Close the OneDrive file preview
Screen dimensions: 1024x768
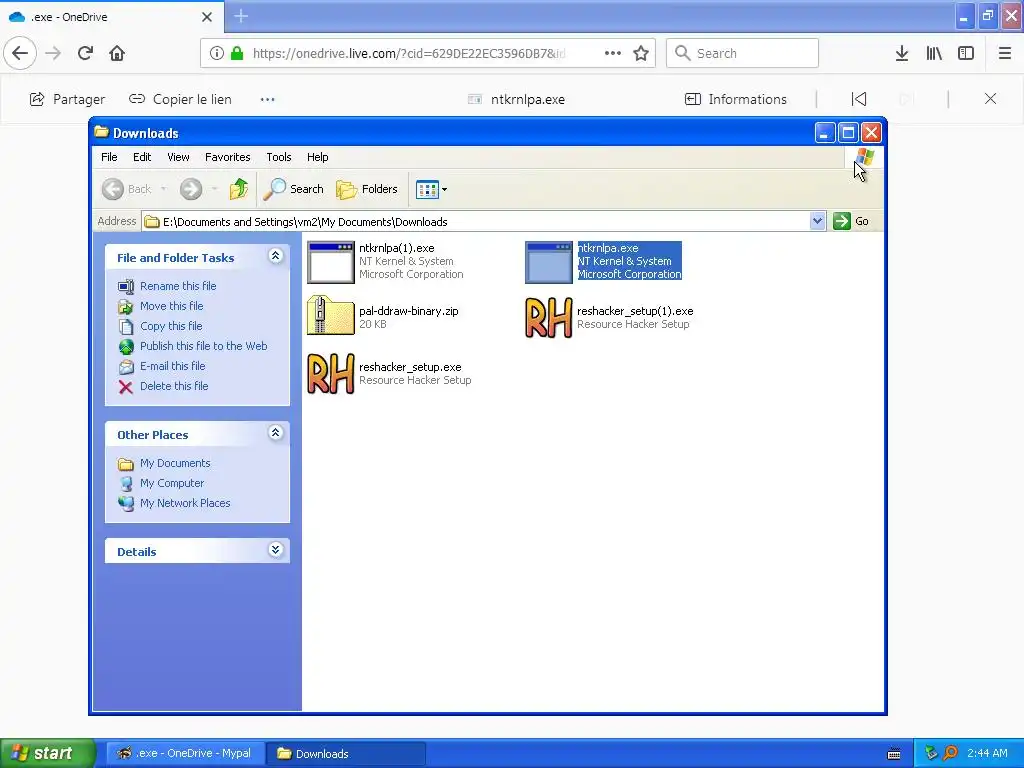990,99
